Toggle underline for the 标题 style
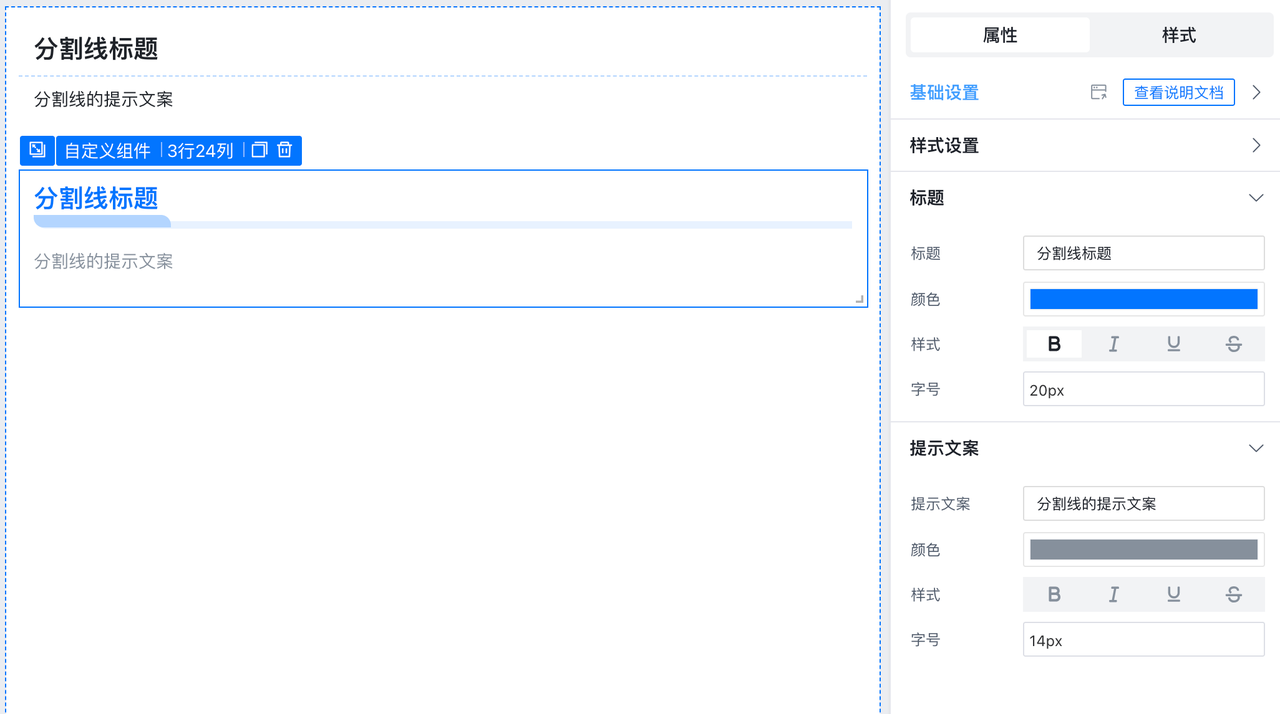 (x=1174, y=344)
